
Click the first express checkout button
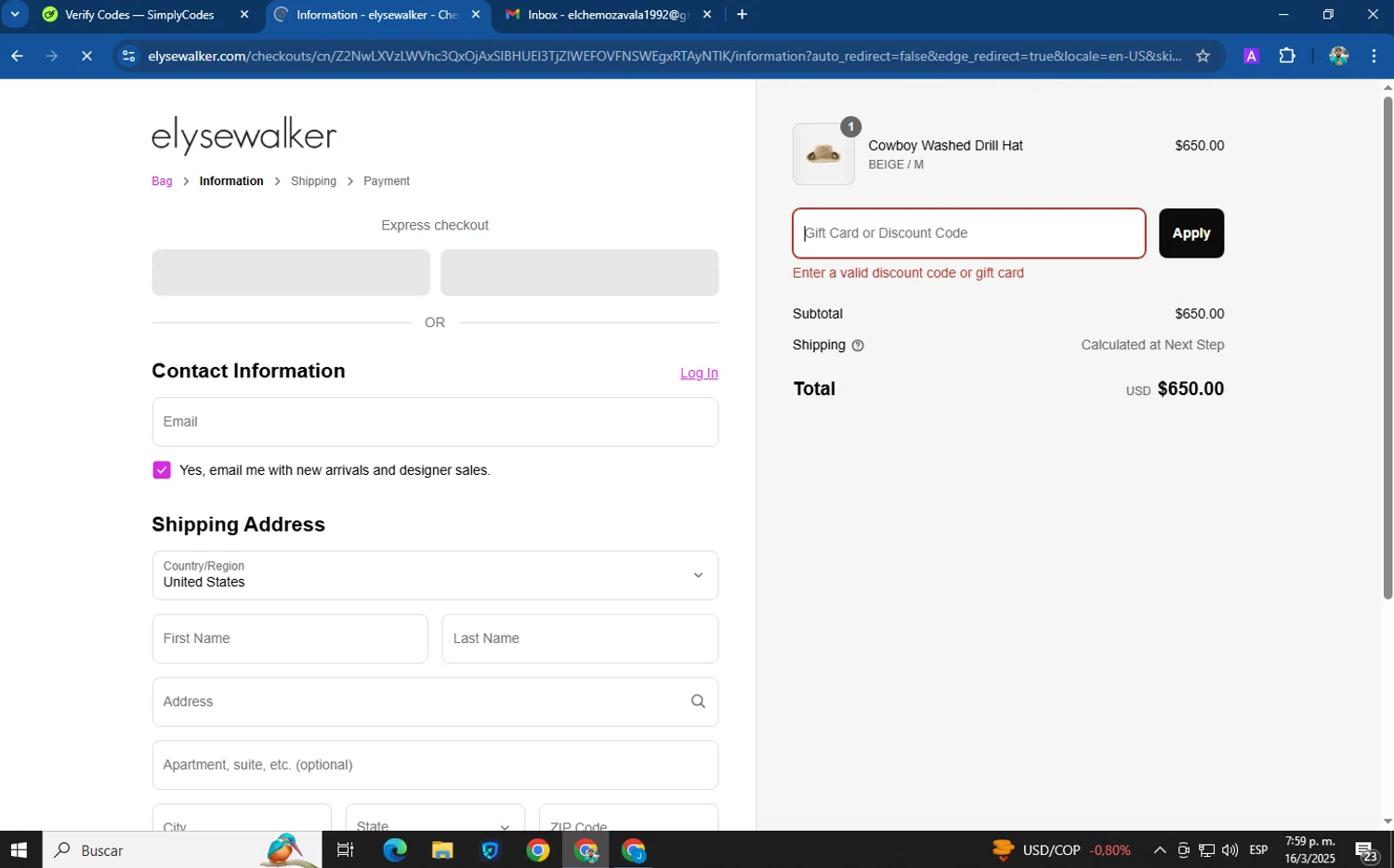point(291,272)
